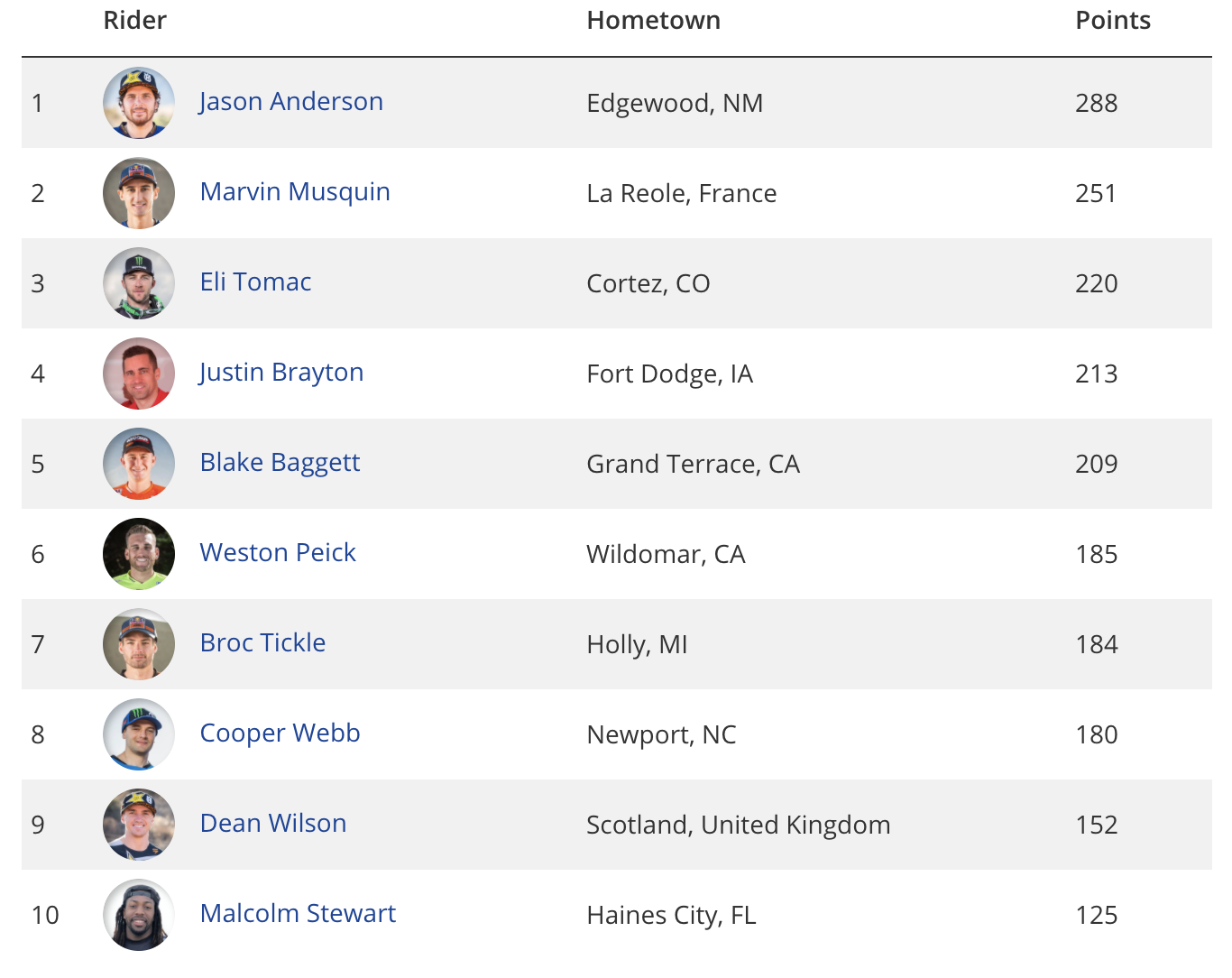Click Eli Tomac's portrait thumbnail
Image resolution: width=1232 pixels, height=978 pixels.
pos(139,283)
